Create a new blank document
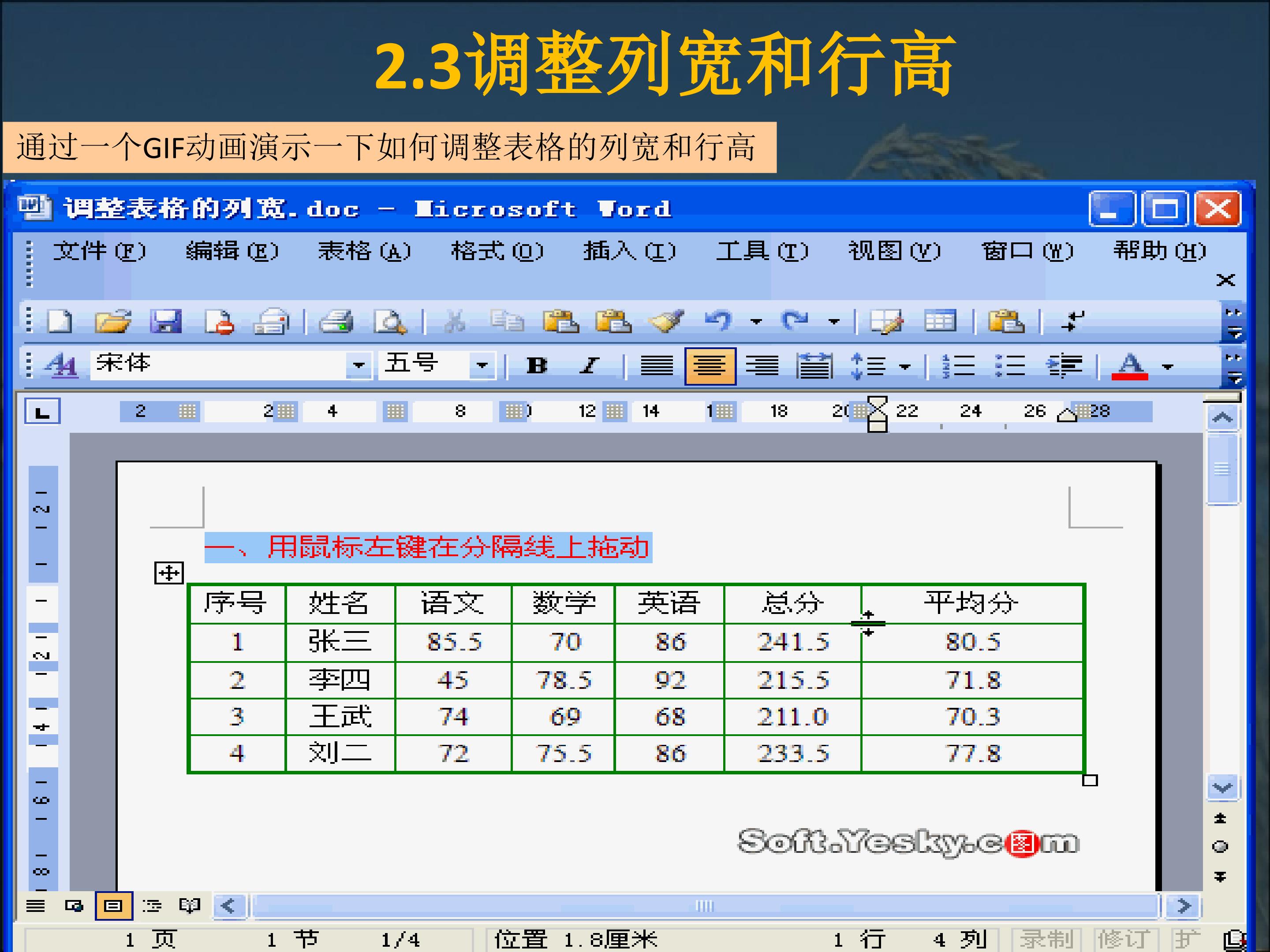1270x952 pixels. click(x=60, y=321)
